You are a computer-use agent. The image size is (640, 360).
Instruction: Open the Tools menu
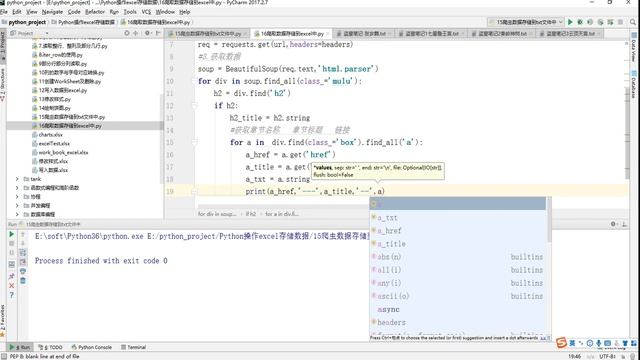click(130, 12)
